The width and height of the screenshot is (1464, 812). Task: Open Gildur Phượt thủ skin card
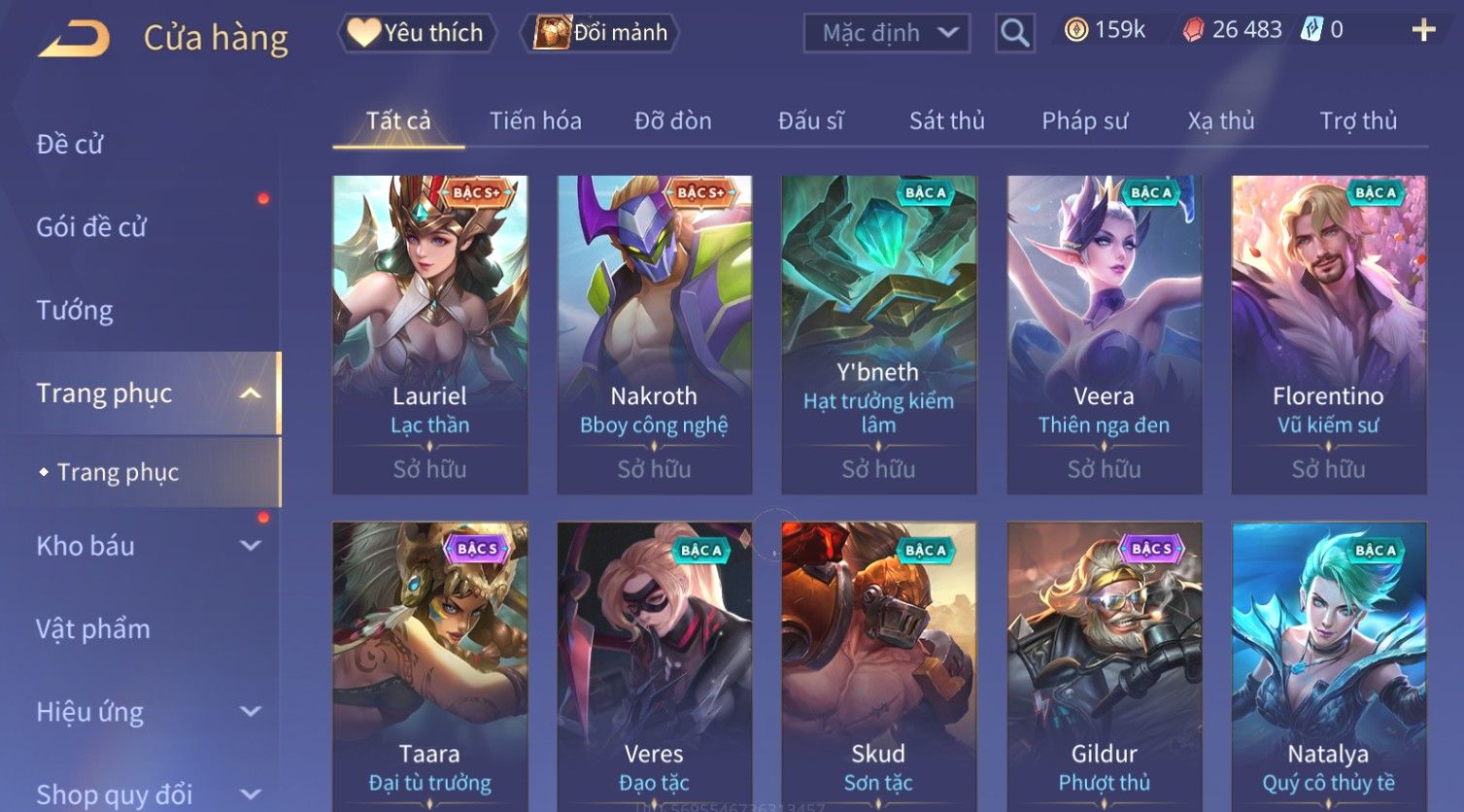point(1105,666)
